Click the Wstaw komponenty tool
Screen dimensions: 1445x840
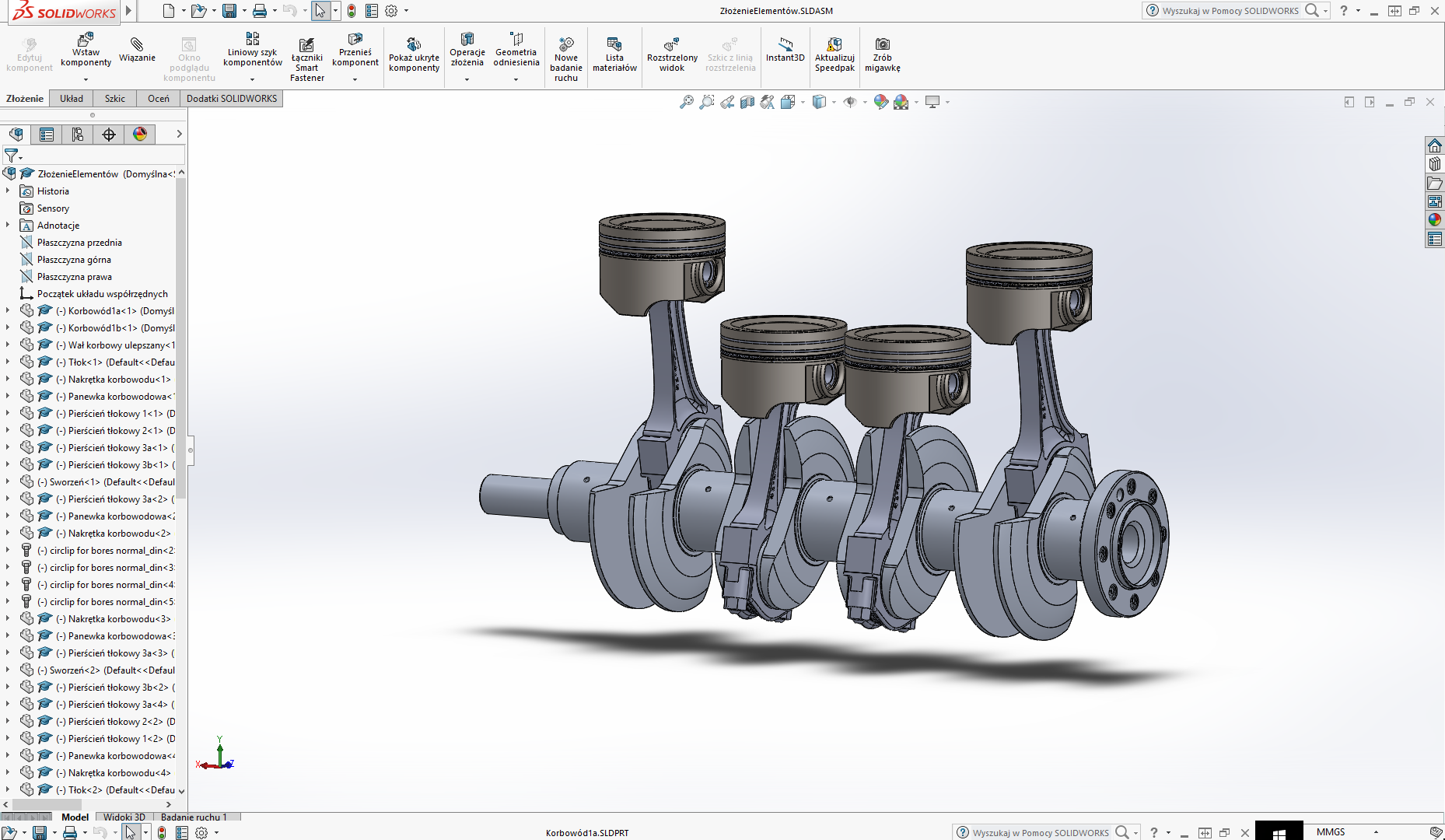pyautogui.click(x=86, y=51)
